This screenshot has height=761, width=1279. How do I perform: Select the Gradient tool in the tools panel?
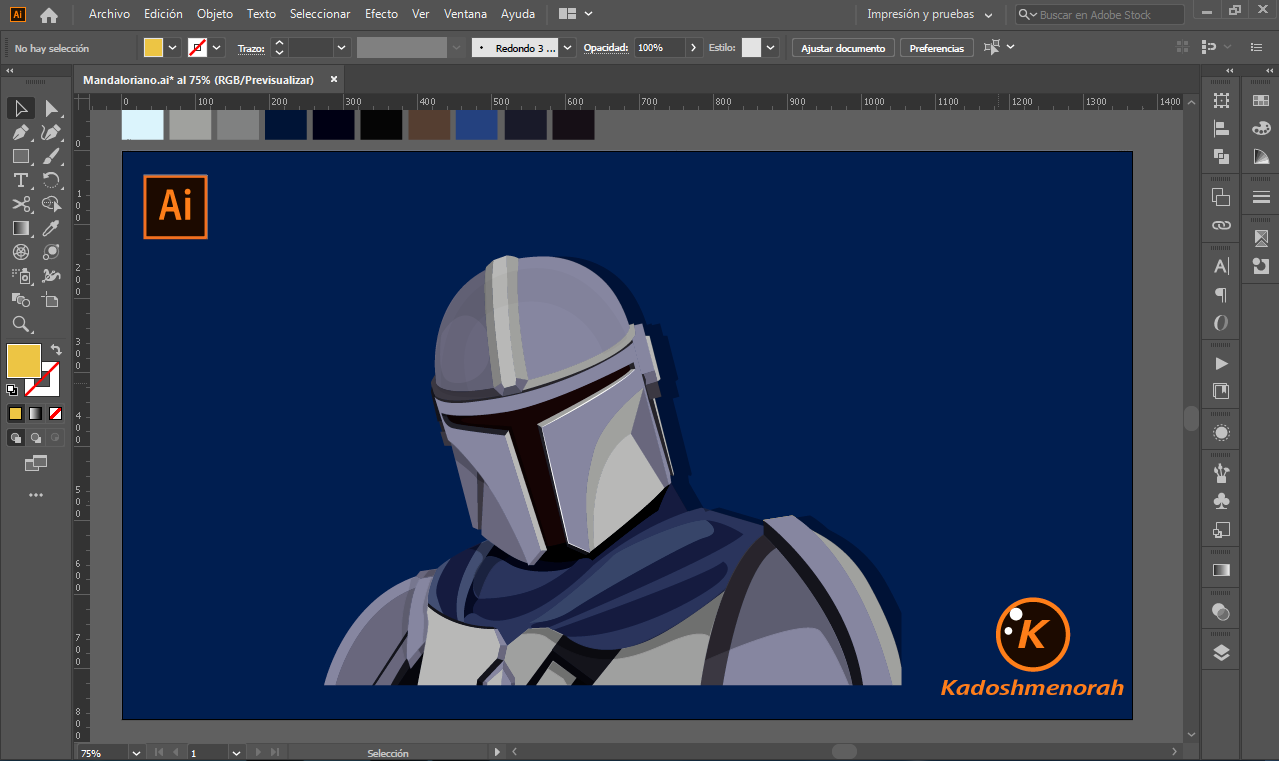(20, 228)
